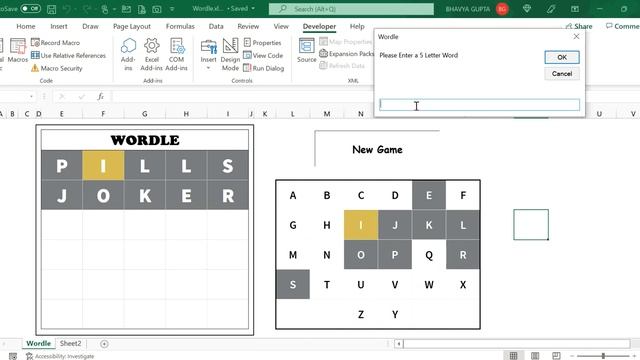
Task: Toggle Design Mode
Action: pos(230,55)
